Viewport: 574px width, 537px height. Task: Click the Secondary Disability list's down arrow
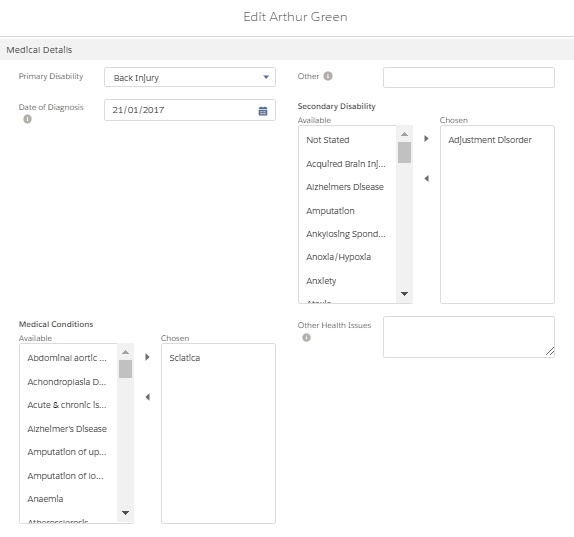[405, 294]
